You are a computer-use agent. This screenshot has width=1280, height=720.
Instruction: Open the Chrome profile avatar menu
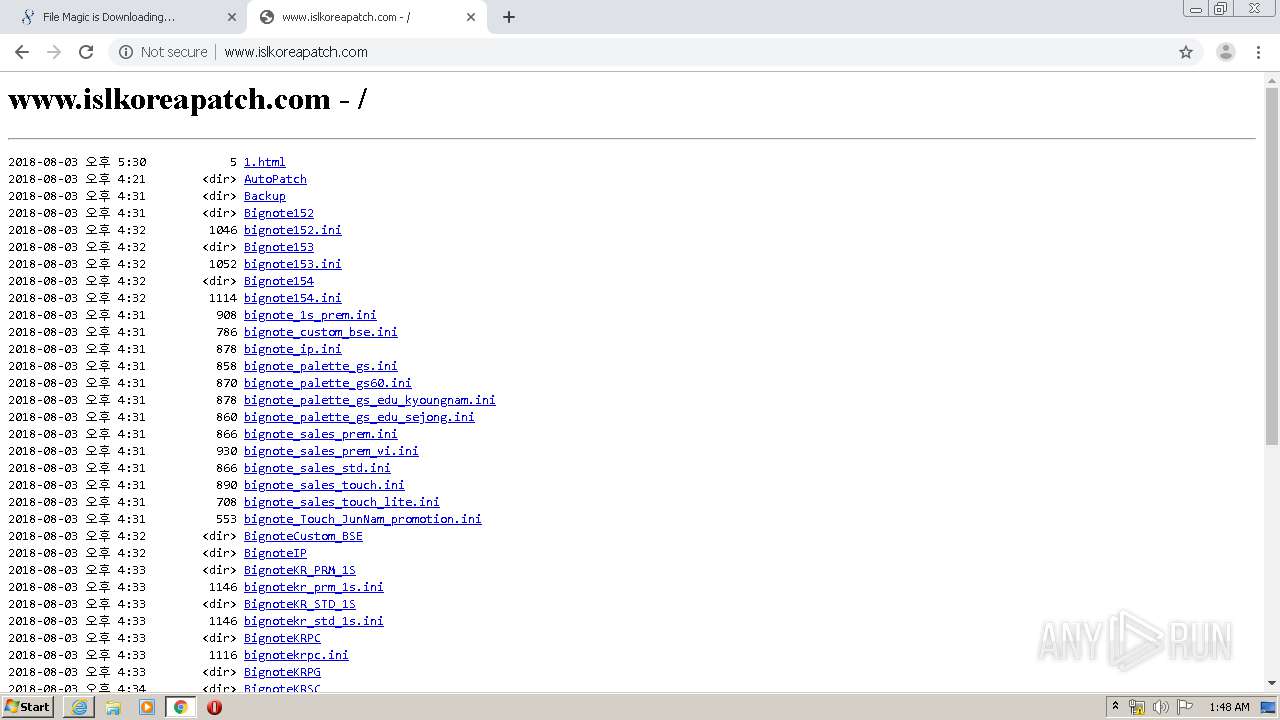[1225, 52]
